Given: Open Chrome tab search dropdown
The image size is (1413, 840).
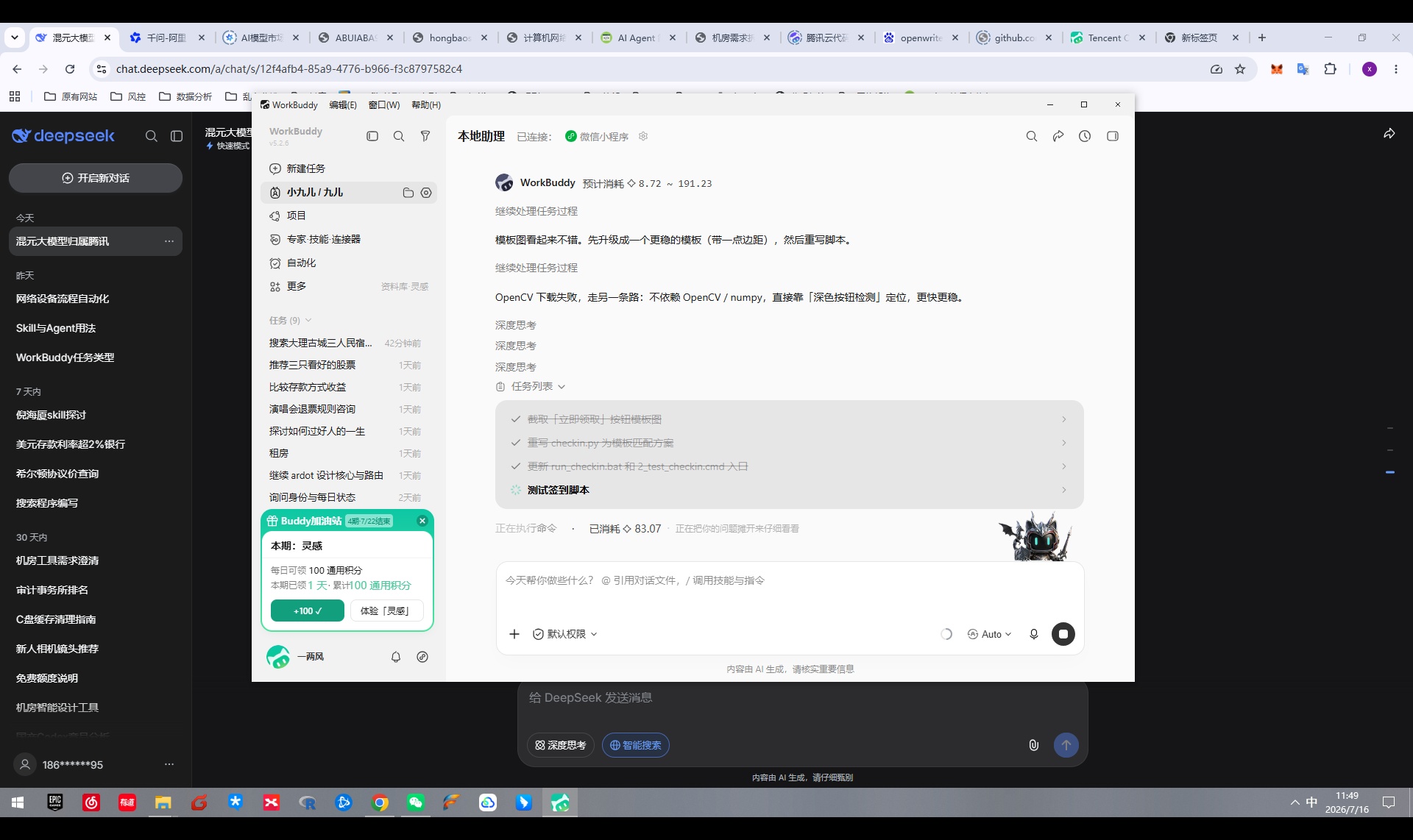Looking at the screenshot, I should 15,38.
